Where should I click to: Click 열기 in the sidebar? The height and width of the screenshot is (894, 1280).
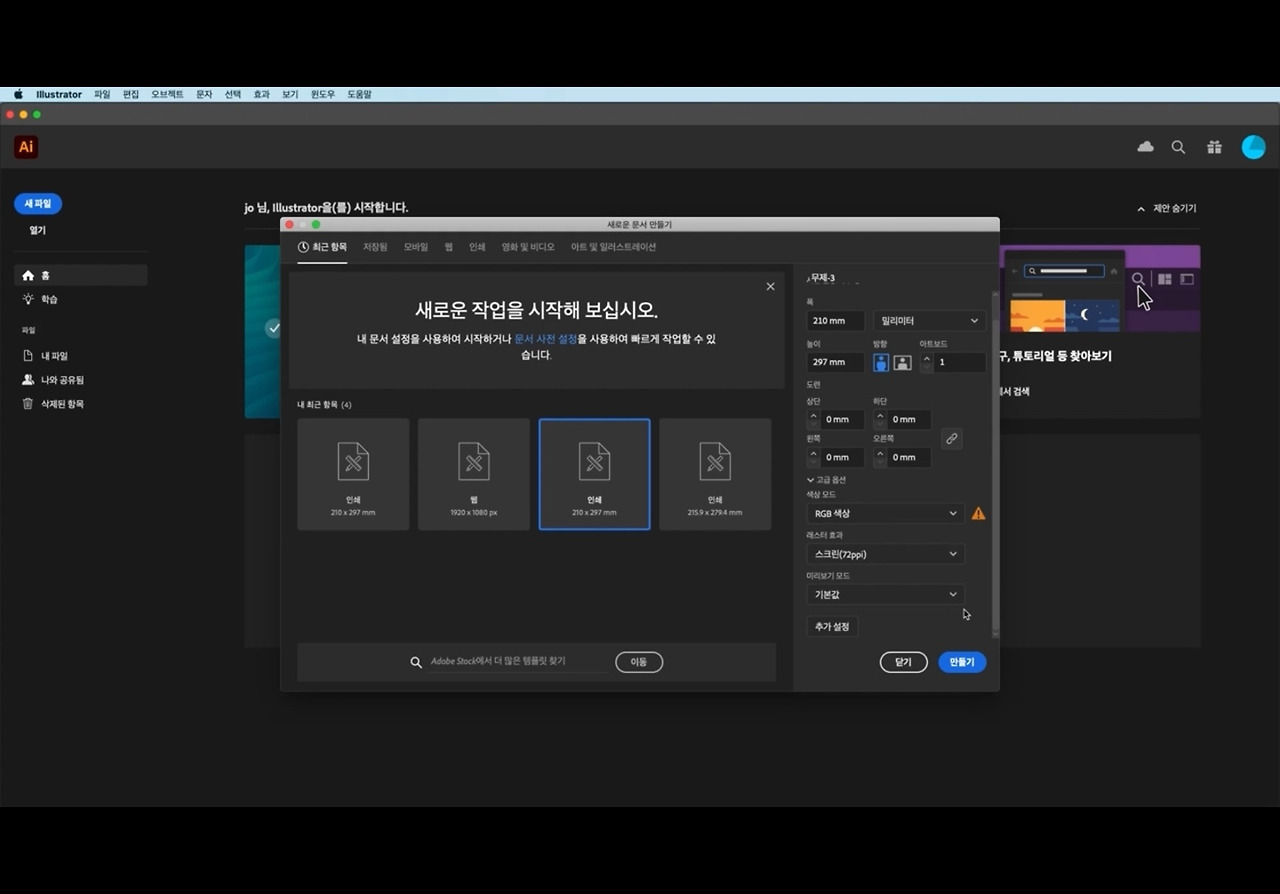(x=37, y=230)
